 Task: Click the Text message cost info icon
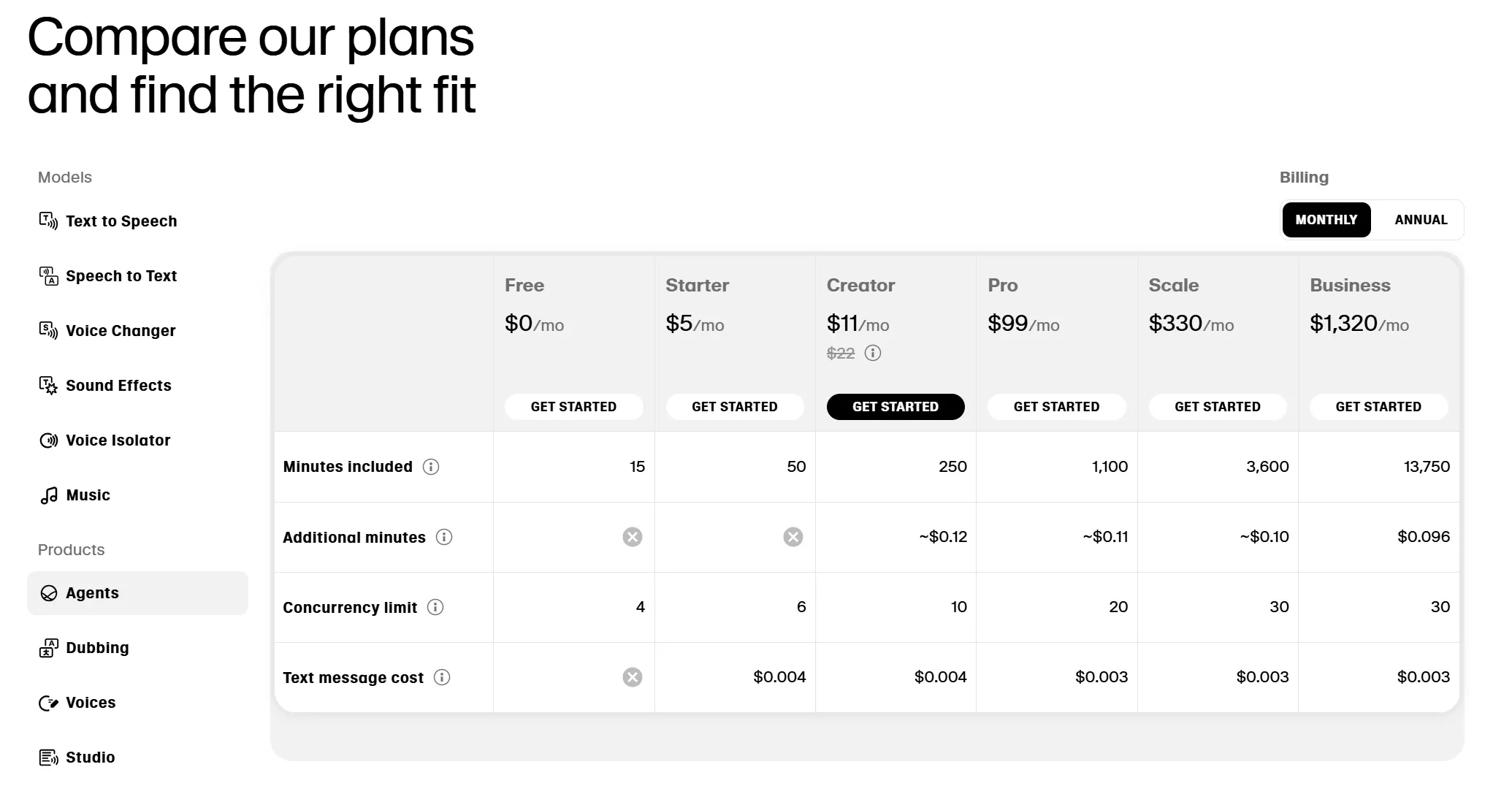[442, 677]
